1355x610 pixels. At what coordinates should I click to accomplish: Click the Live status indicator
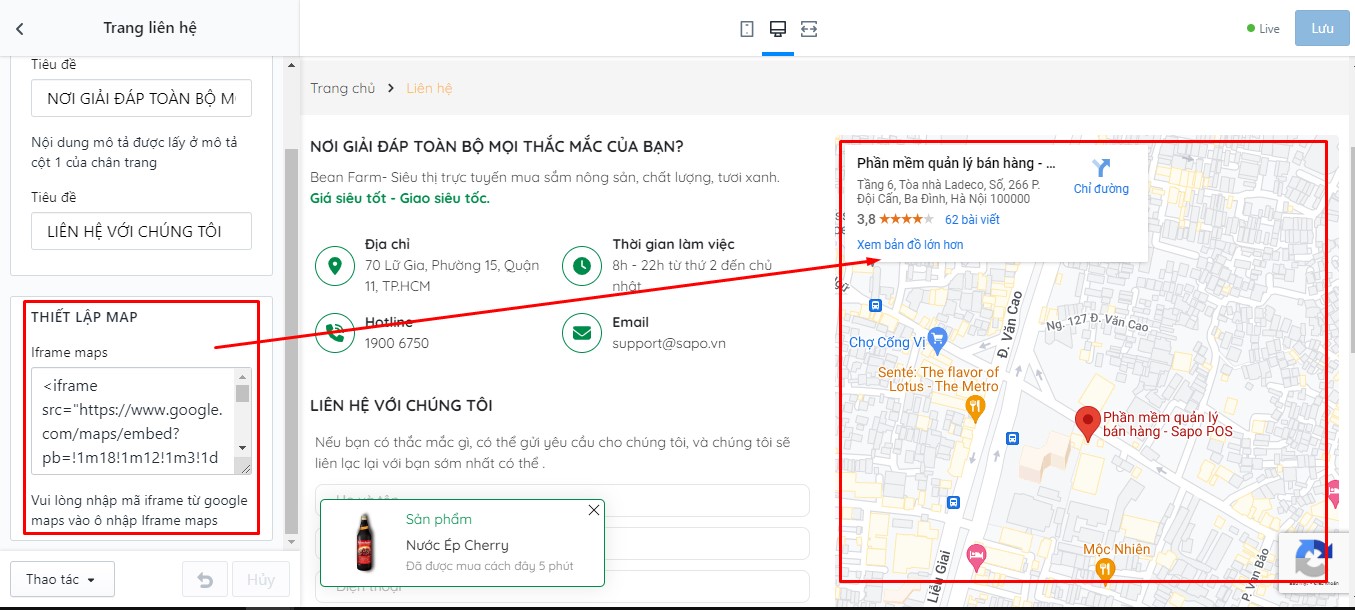pyautogui.click(x=1263, y=29)
